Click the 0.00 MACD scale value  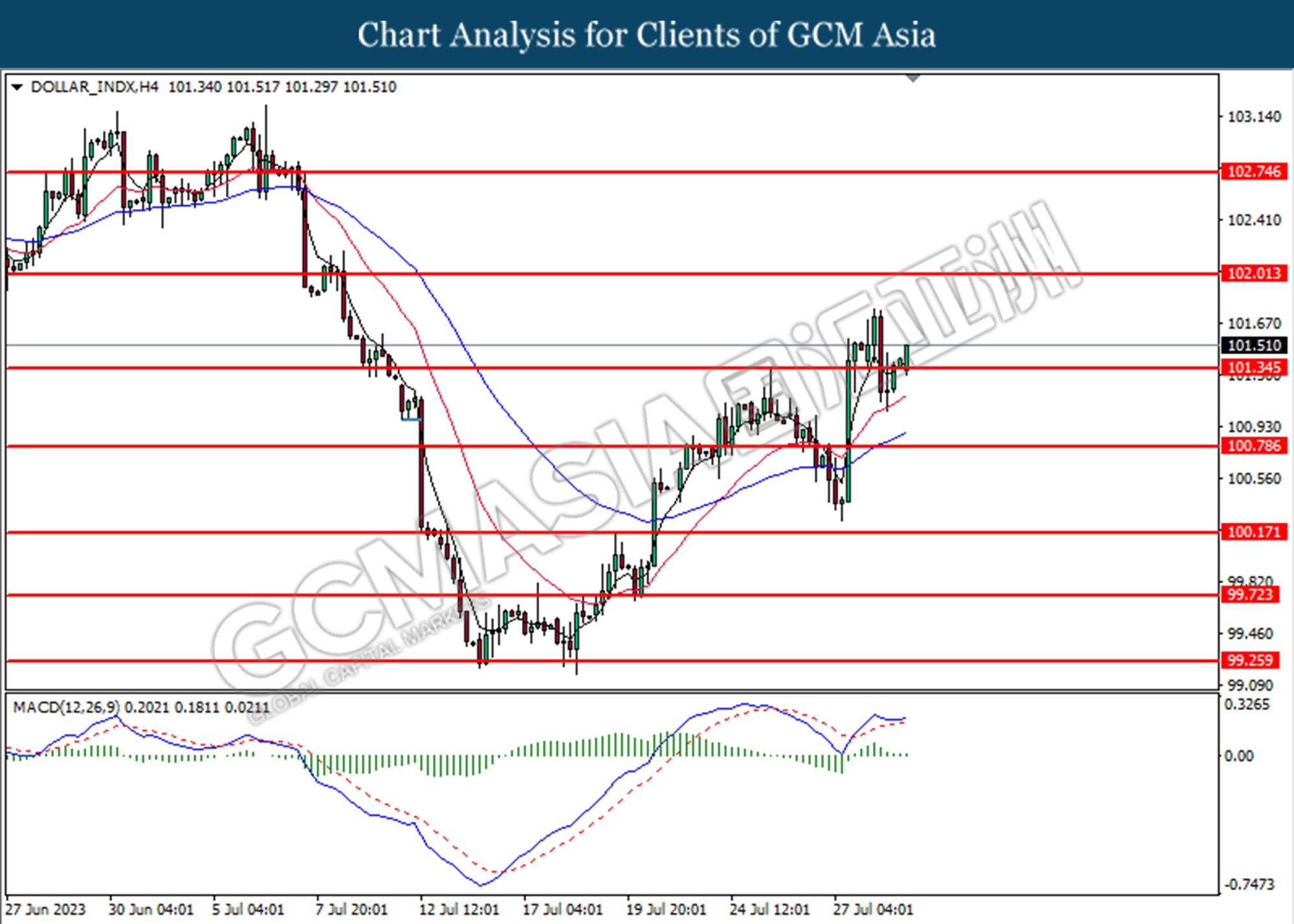(1239, 756)
